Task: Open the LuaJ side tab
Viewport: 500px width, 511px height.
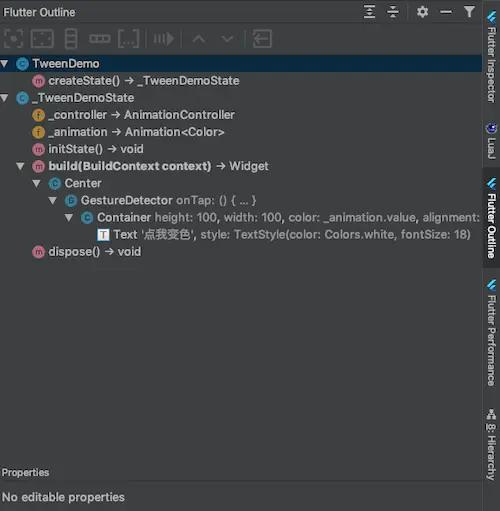Action: click(x=491, y=141)
